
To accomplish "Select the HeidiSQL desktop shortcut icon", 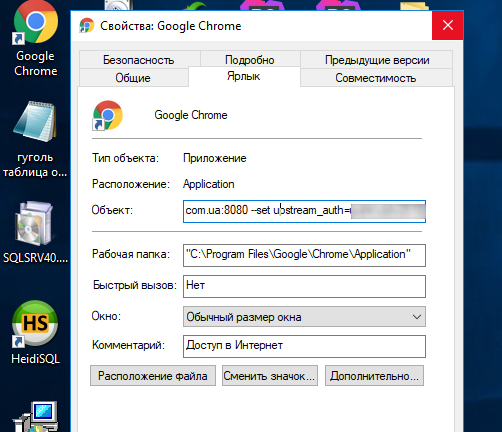I will (x=35, y=323).
